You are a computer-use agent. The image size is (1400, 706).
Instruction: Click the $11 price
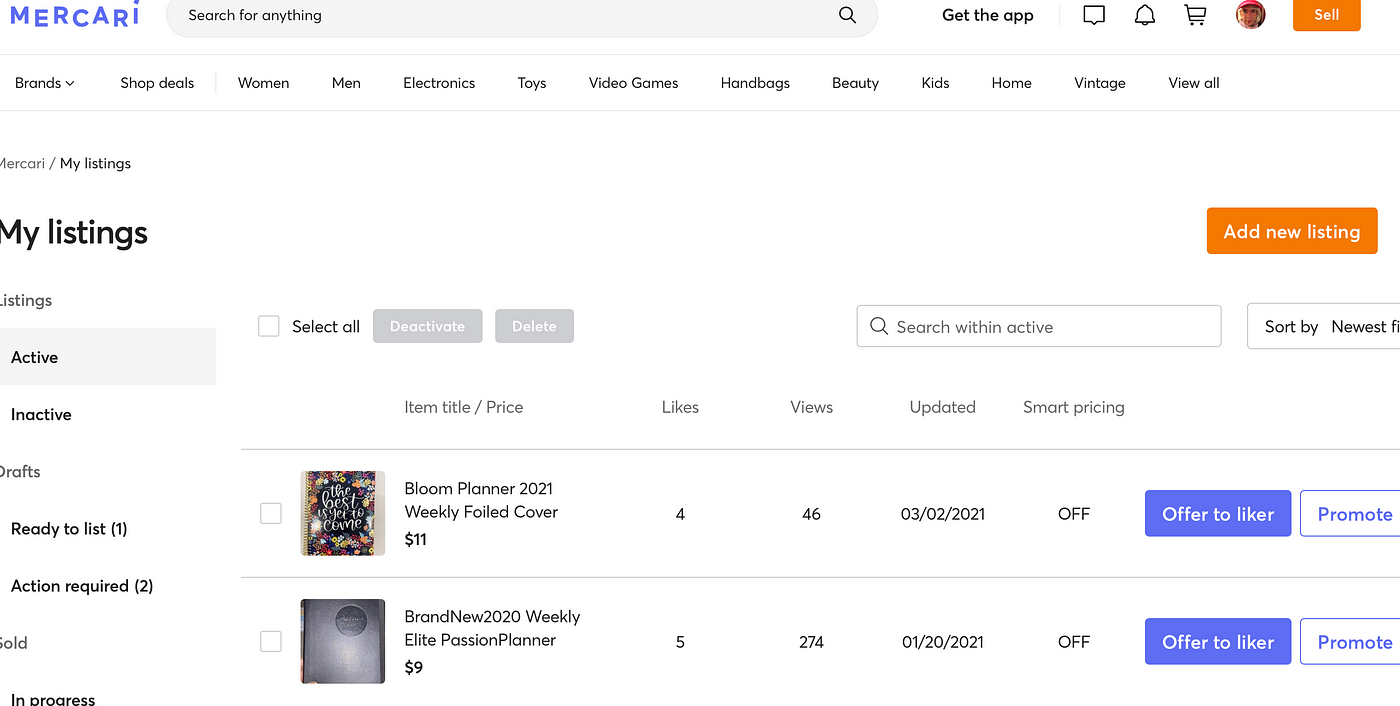415,539
